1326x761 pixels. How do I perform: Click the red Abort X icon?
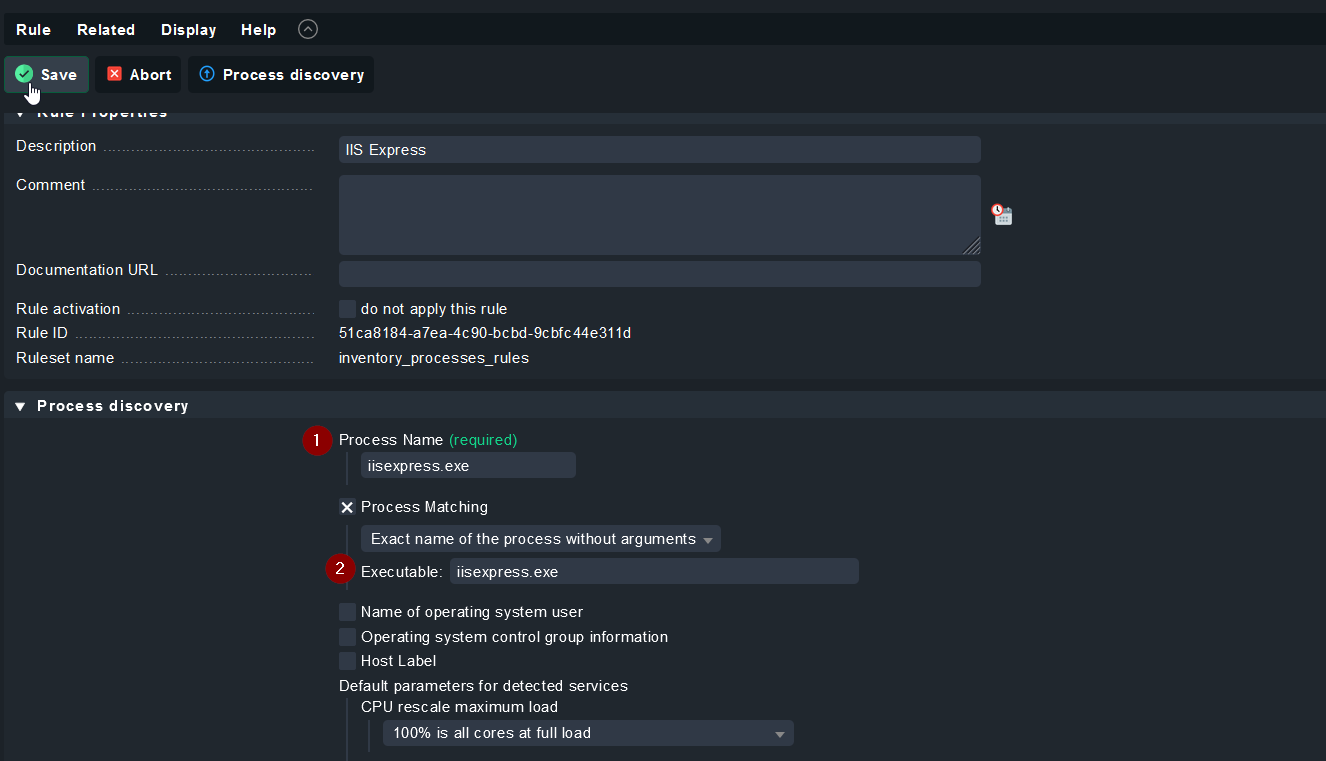pos(115,74)
